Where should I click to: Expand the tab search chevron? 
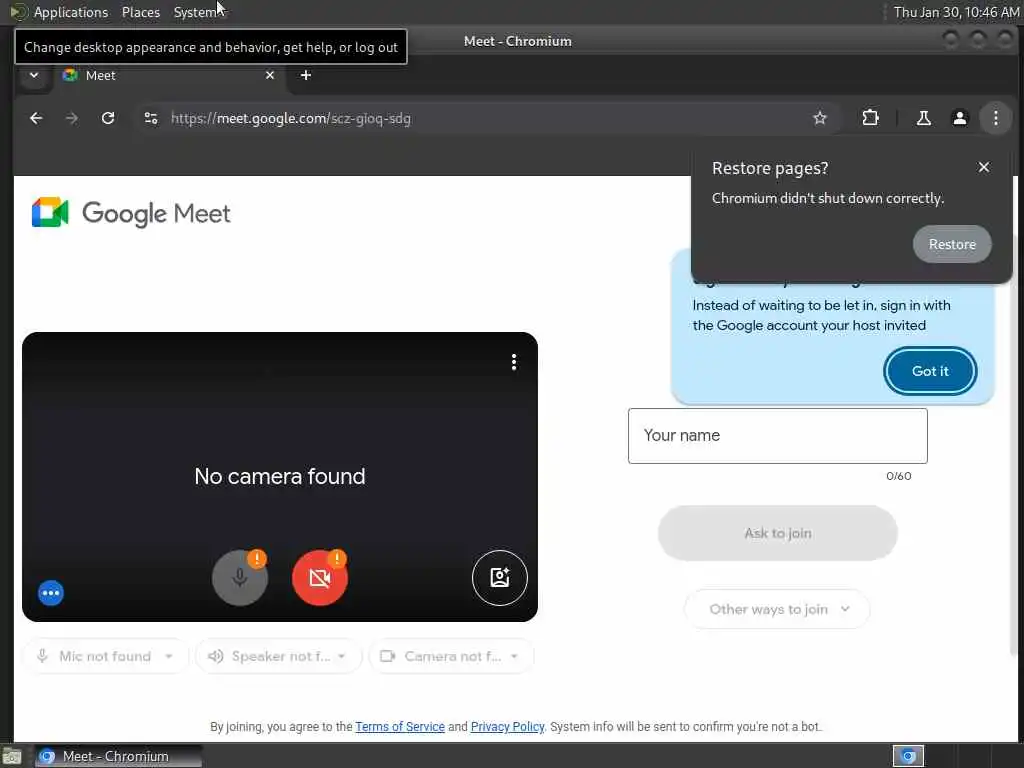[34, 76]
